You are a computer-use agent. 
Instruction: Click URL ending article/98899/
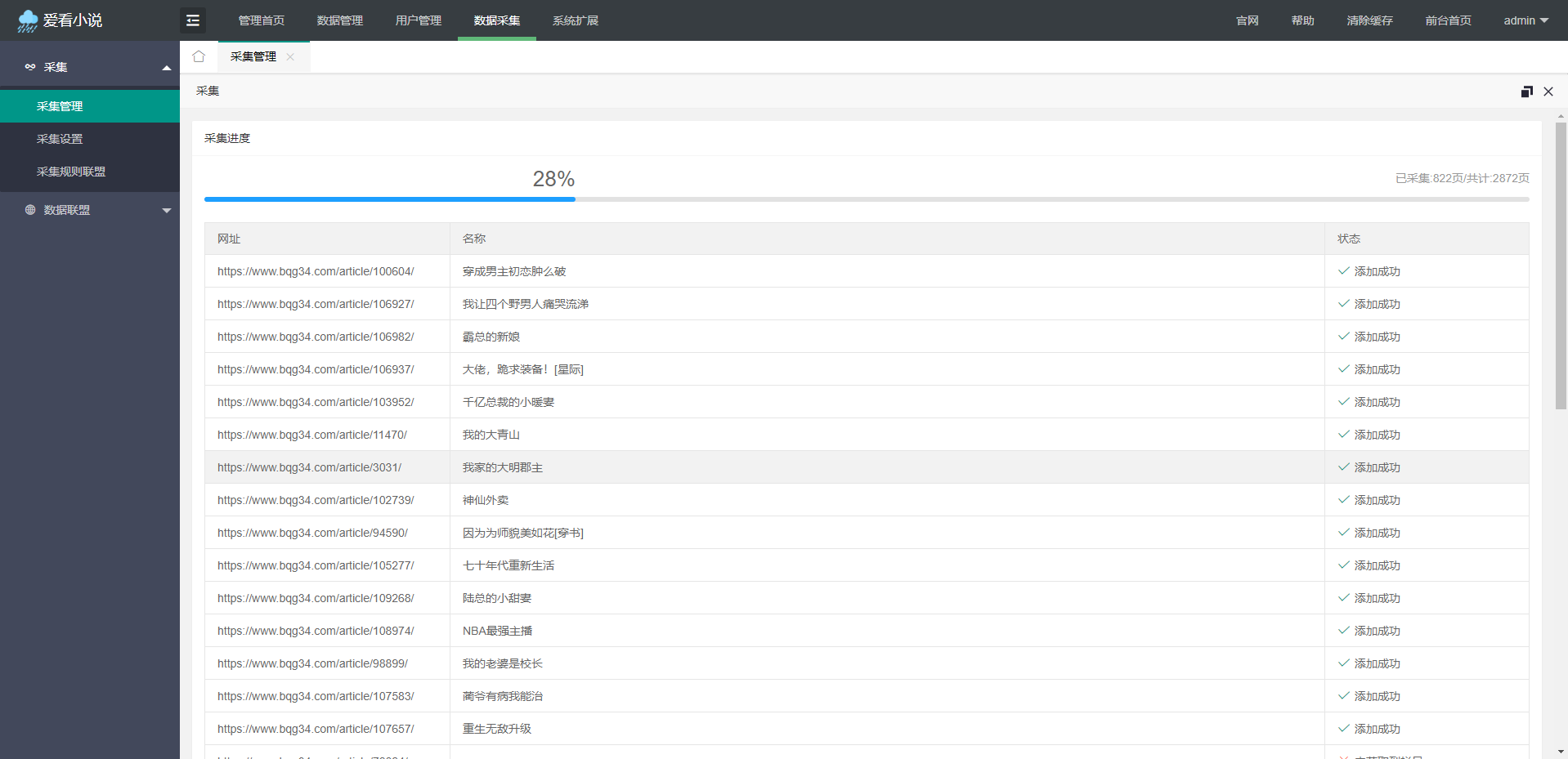coord(312,663)
